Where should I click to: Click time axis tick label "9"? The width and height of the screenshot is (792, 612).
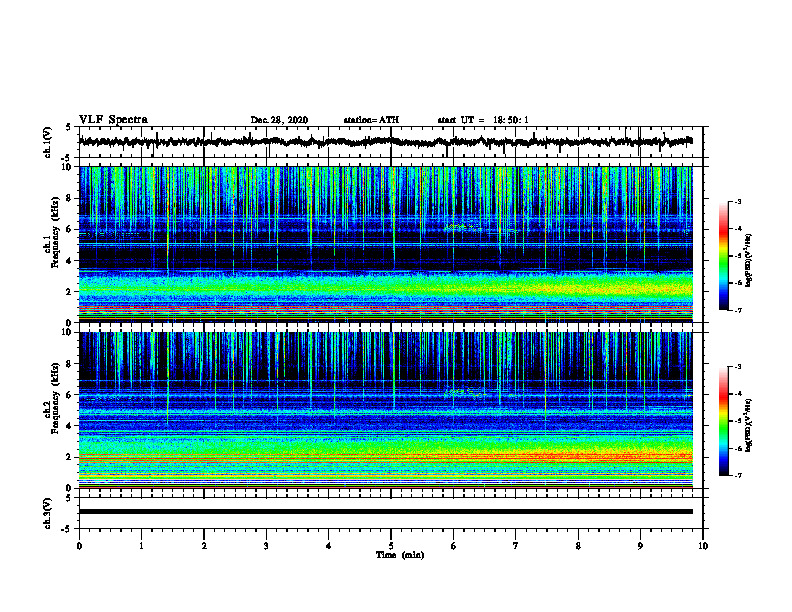point(640,546)
